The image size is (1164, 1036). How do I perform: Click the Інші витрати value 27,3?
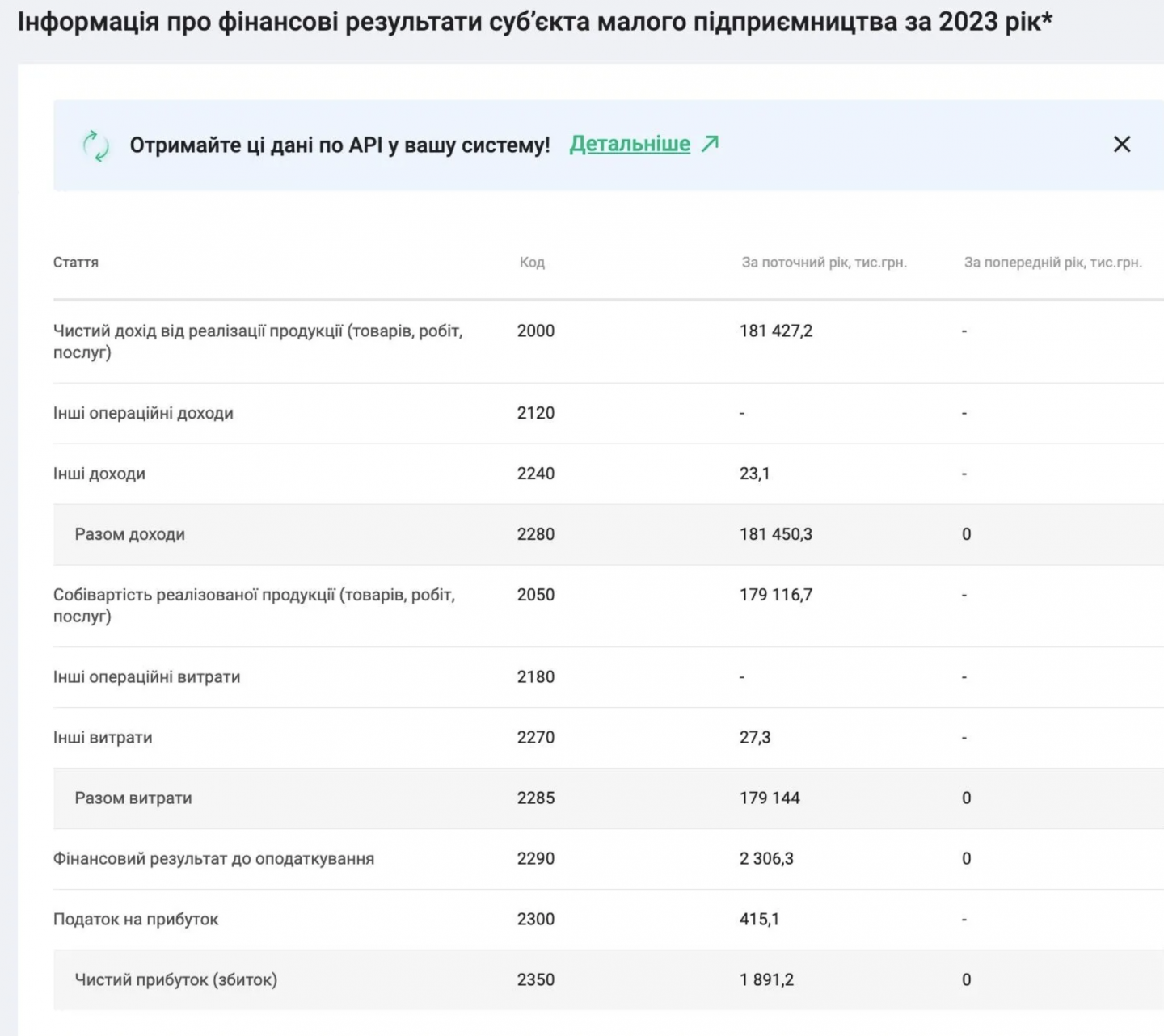(x=755, y=738)
